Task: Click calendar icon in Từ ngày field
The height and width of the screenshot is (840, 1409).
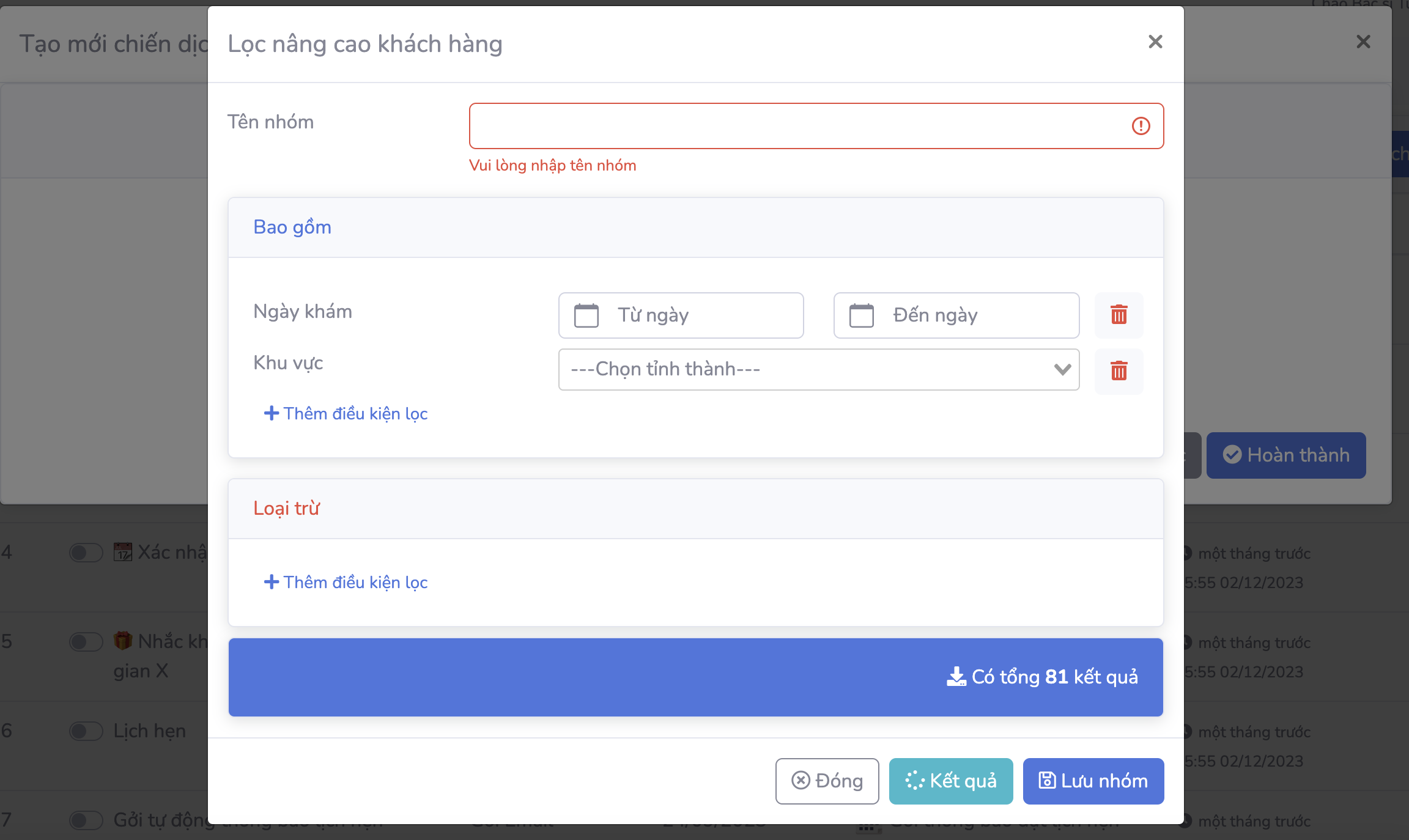Action: pos(586,315)
